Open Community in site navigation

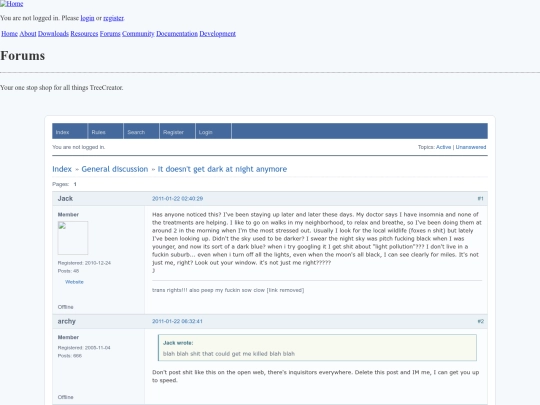coord(138,34)
